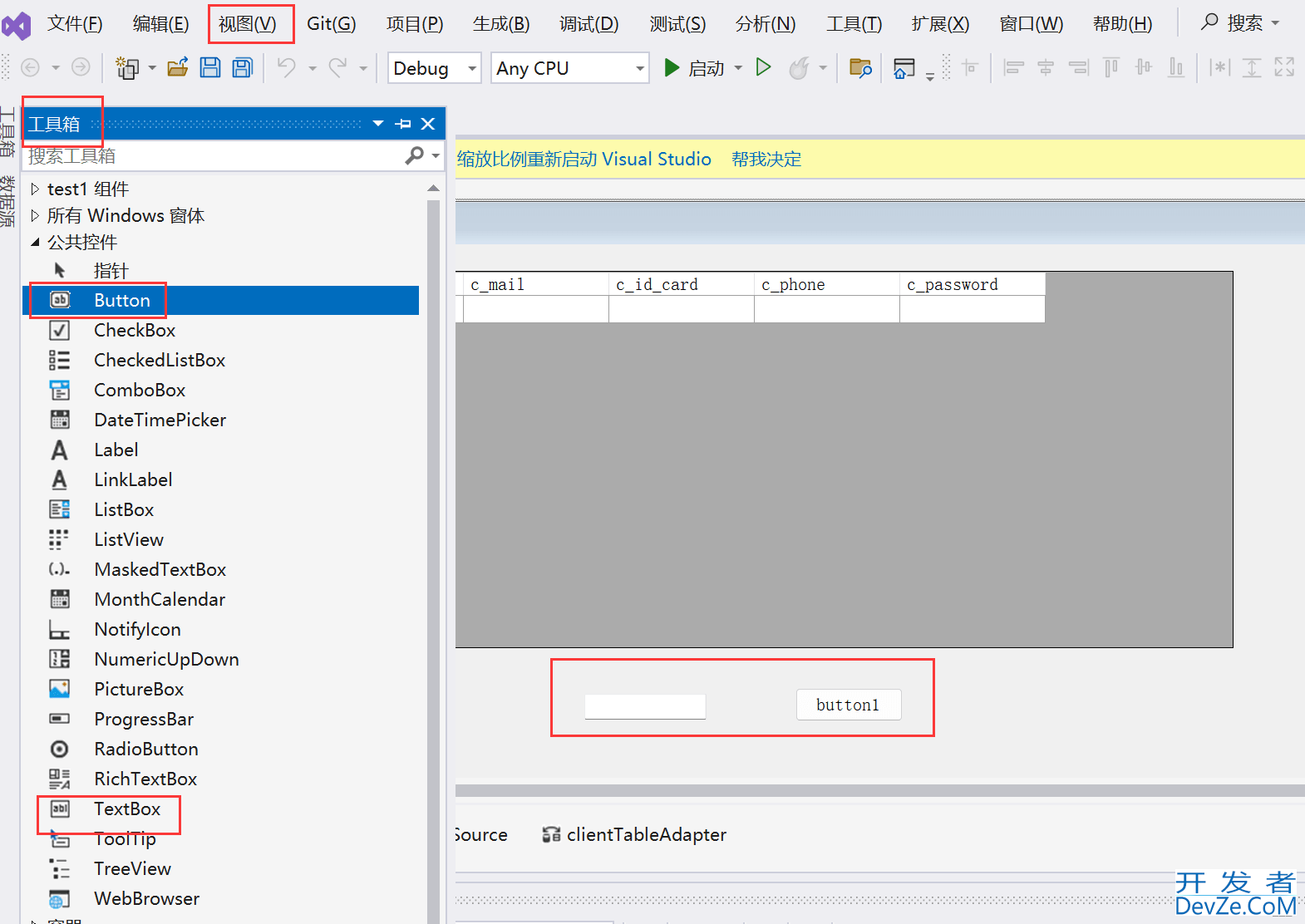The width and height of the screenshot is (1305, 924).
Task: Click the Save icon in toolbar
Action: pos(211,67)
